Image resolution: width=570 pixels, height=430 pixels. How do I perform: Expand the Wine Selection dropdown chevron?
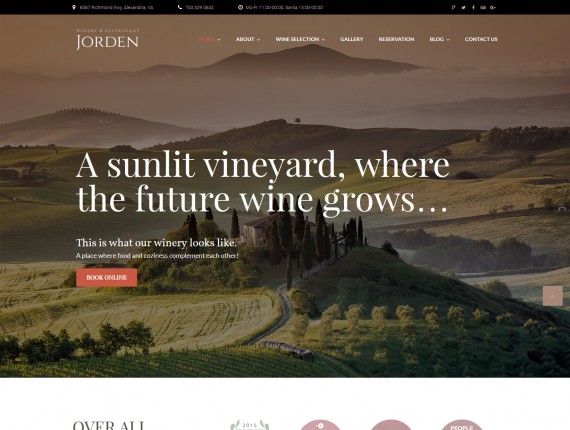[x=323, y=40]
